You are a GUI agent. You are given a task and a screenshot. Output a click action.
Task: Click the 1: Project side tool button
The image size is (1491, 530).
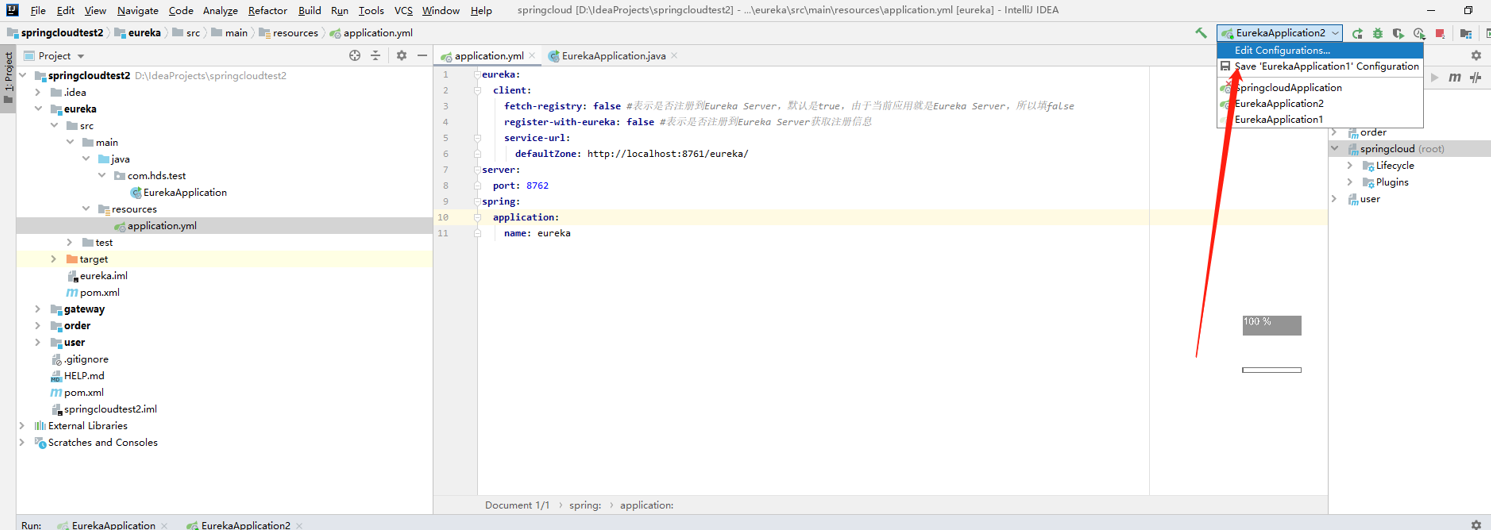click(x=8, y=80)
